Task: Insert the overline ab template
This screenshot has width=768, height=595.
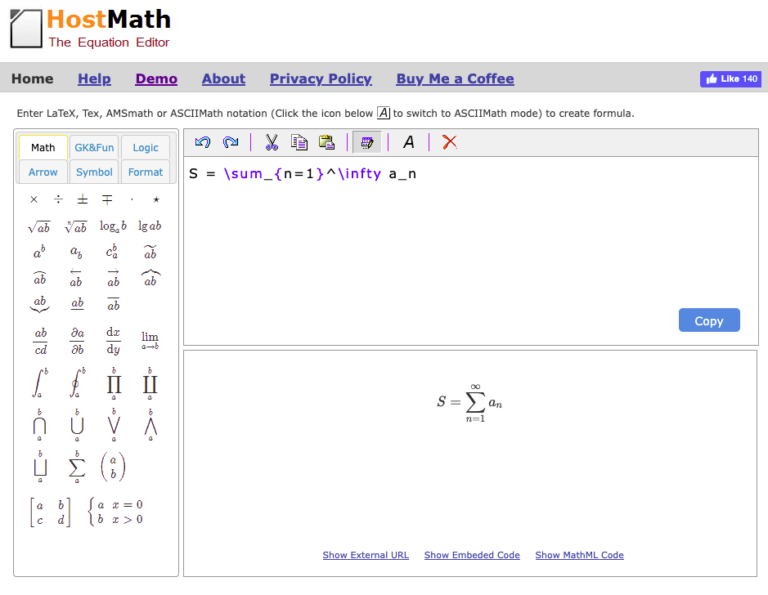Action: [113, 304]
